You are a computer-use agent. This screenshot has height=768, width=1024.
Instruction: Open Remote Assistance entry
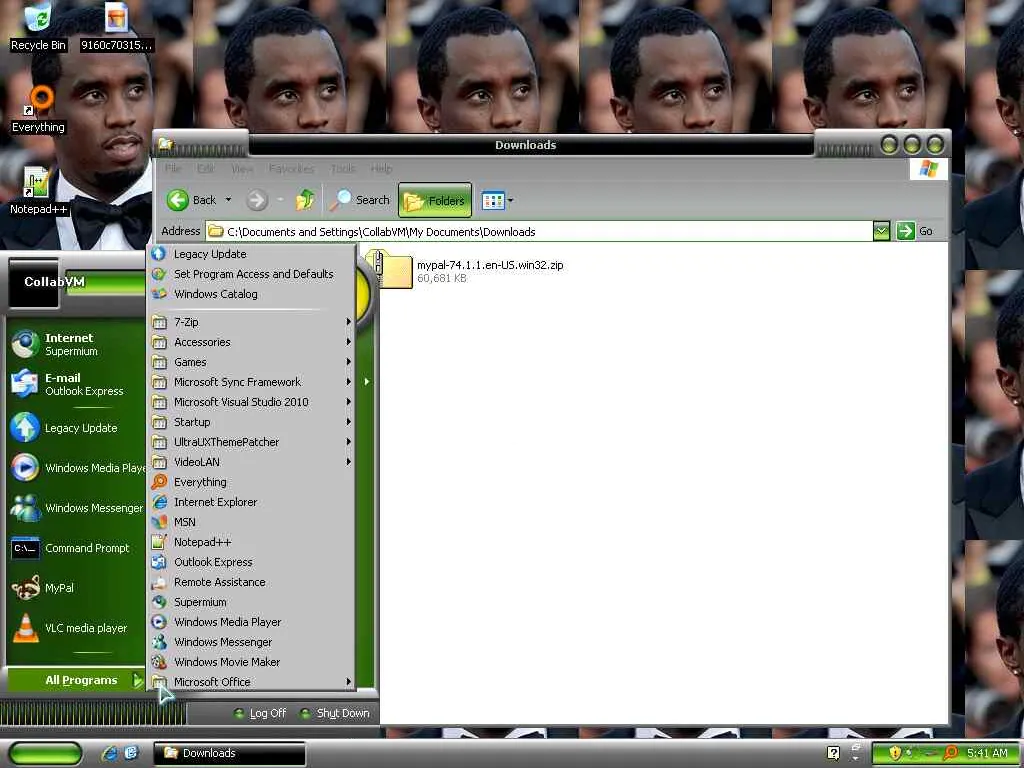[x=252, y=582]
